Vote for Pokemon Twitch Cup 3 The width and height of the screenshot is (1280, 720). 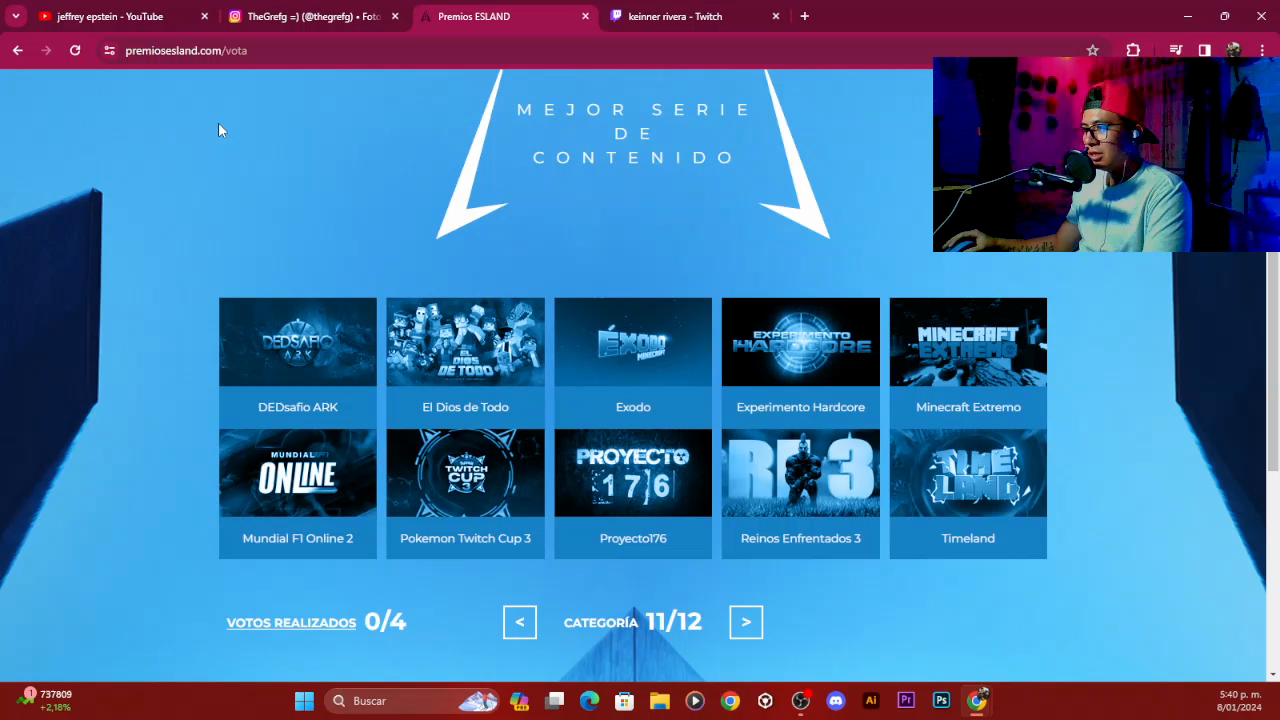click(x=466, y=494)
